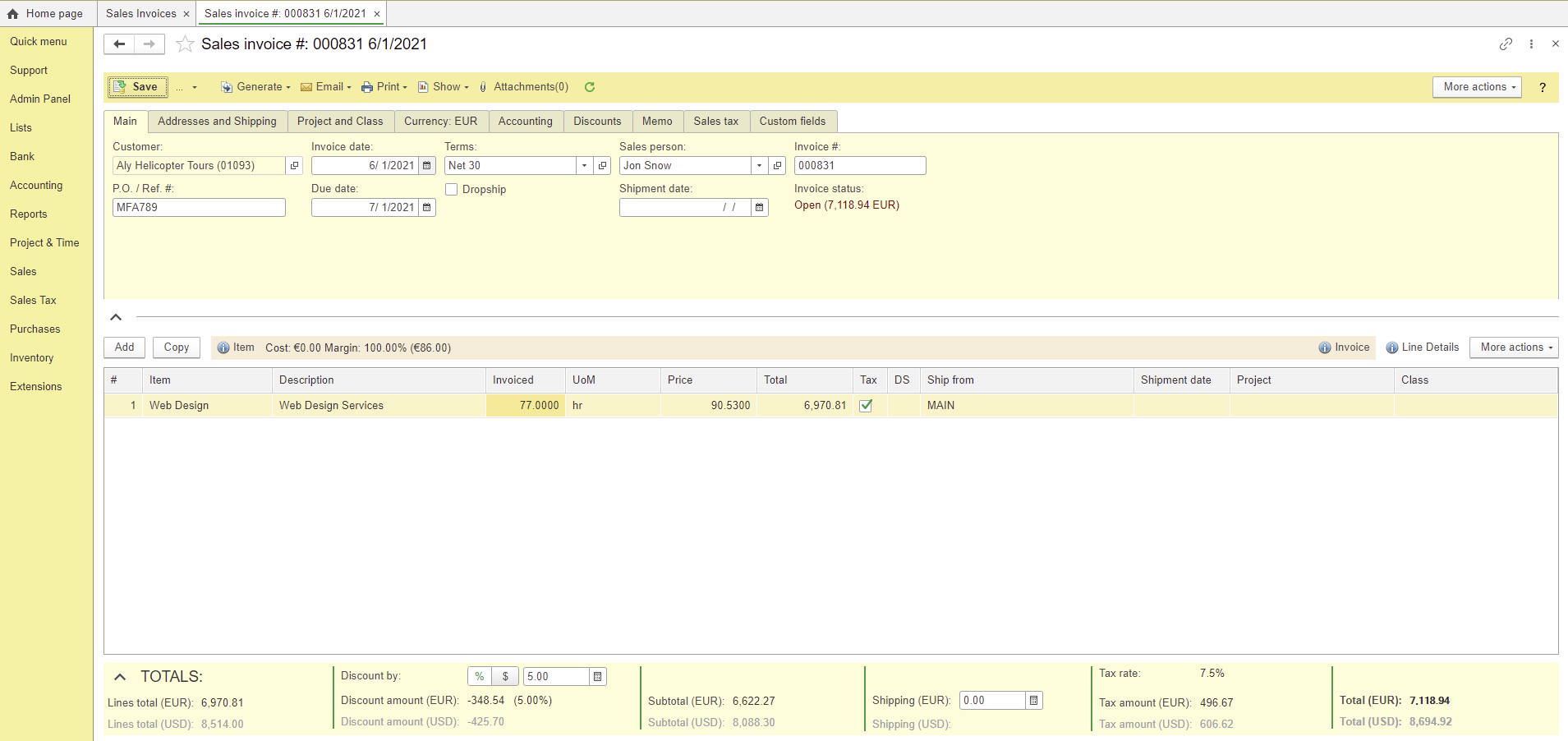Refresh the invoice with the green arrow icon

pyautogui.click(x=590, y=87)
